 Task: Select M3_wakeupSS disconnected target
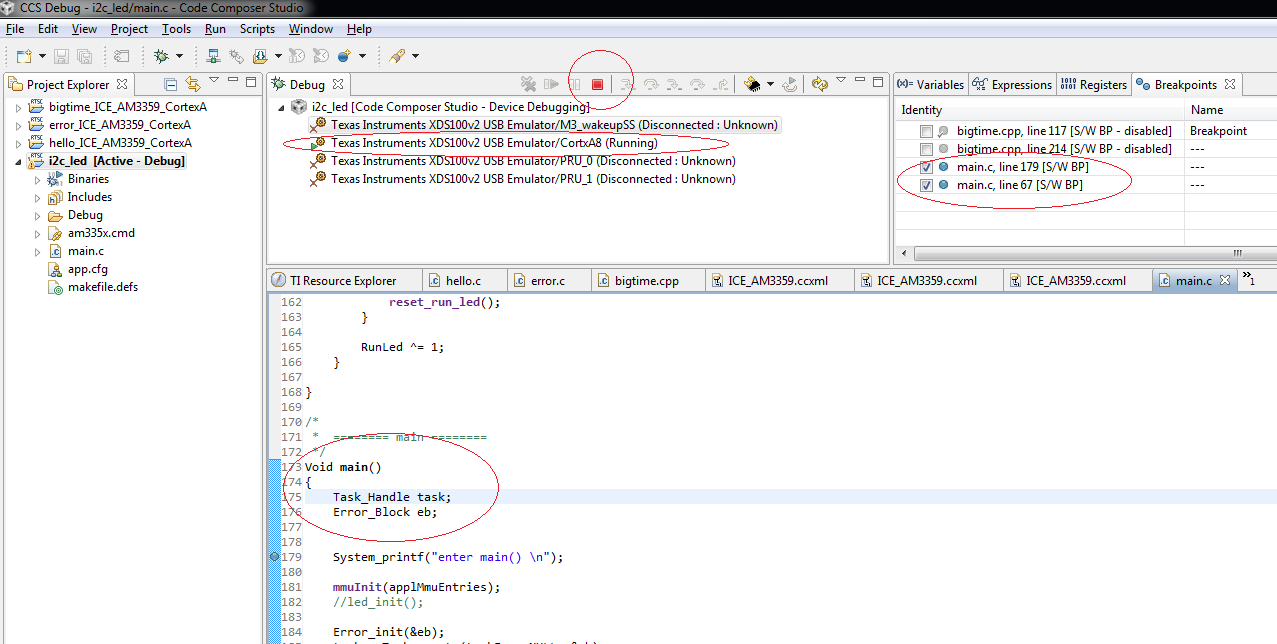tap(544, 125)
